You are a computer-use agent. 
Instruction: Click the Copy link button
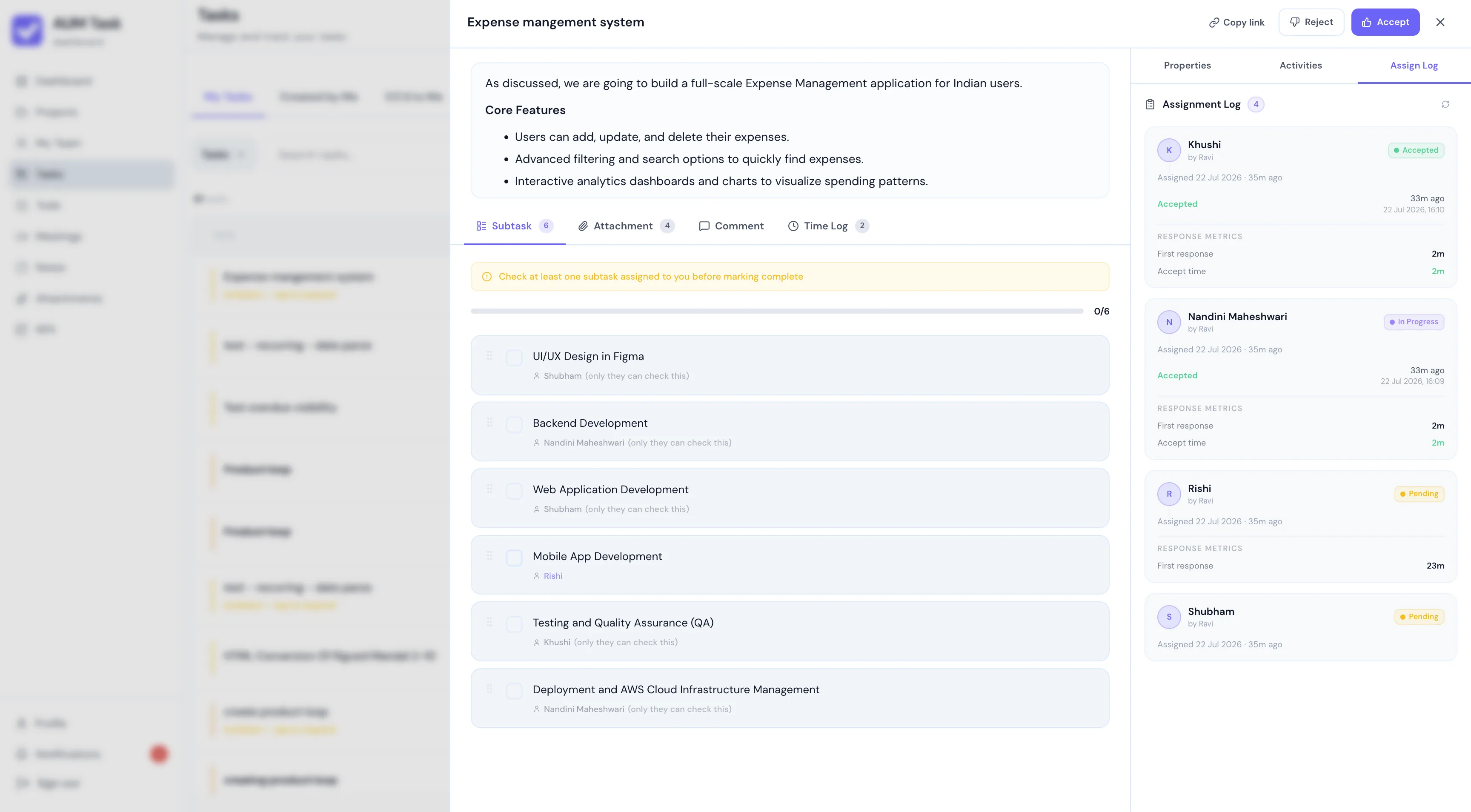(1237, 22)
